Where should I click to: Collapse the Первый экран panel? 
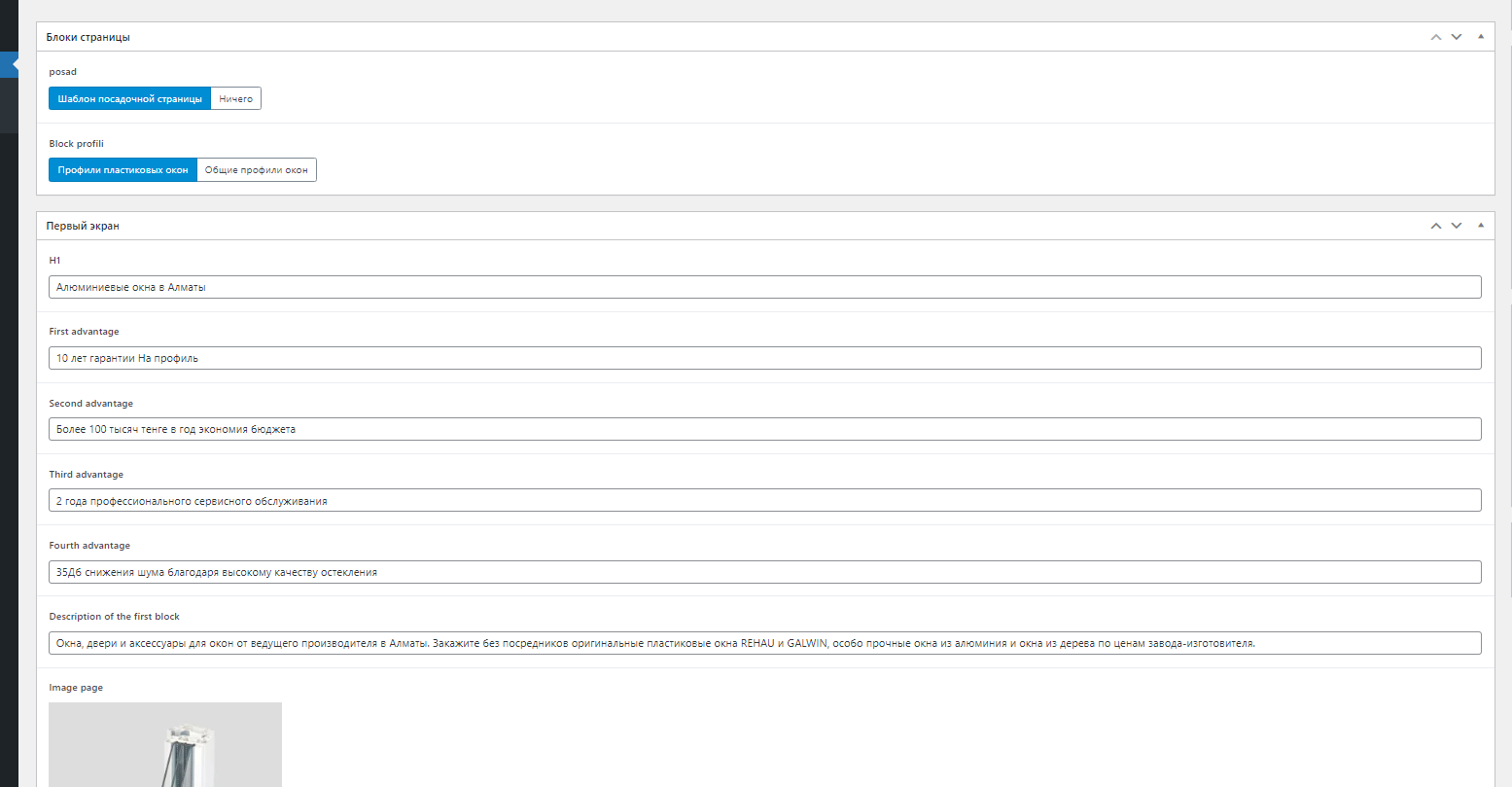pos(1481,226)
